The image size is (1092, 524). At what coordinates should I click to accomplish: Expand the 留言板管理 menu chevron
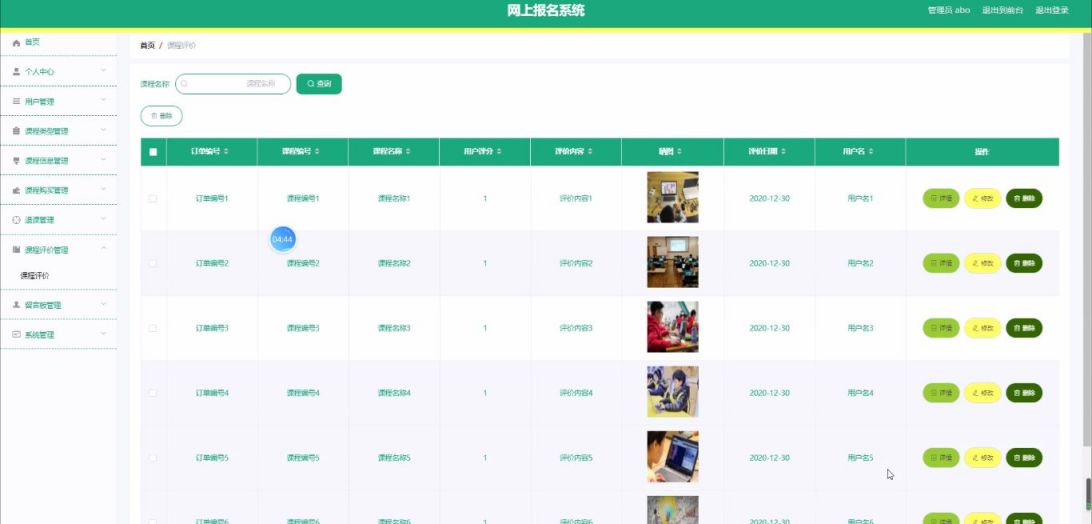pos(104,305)
